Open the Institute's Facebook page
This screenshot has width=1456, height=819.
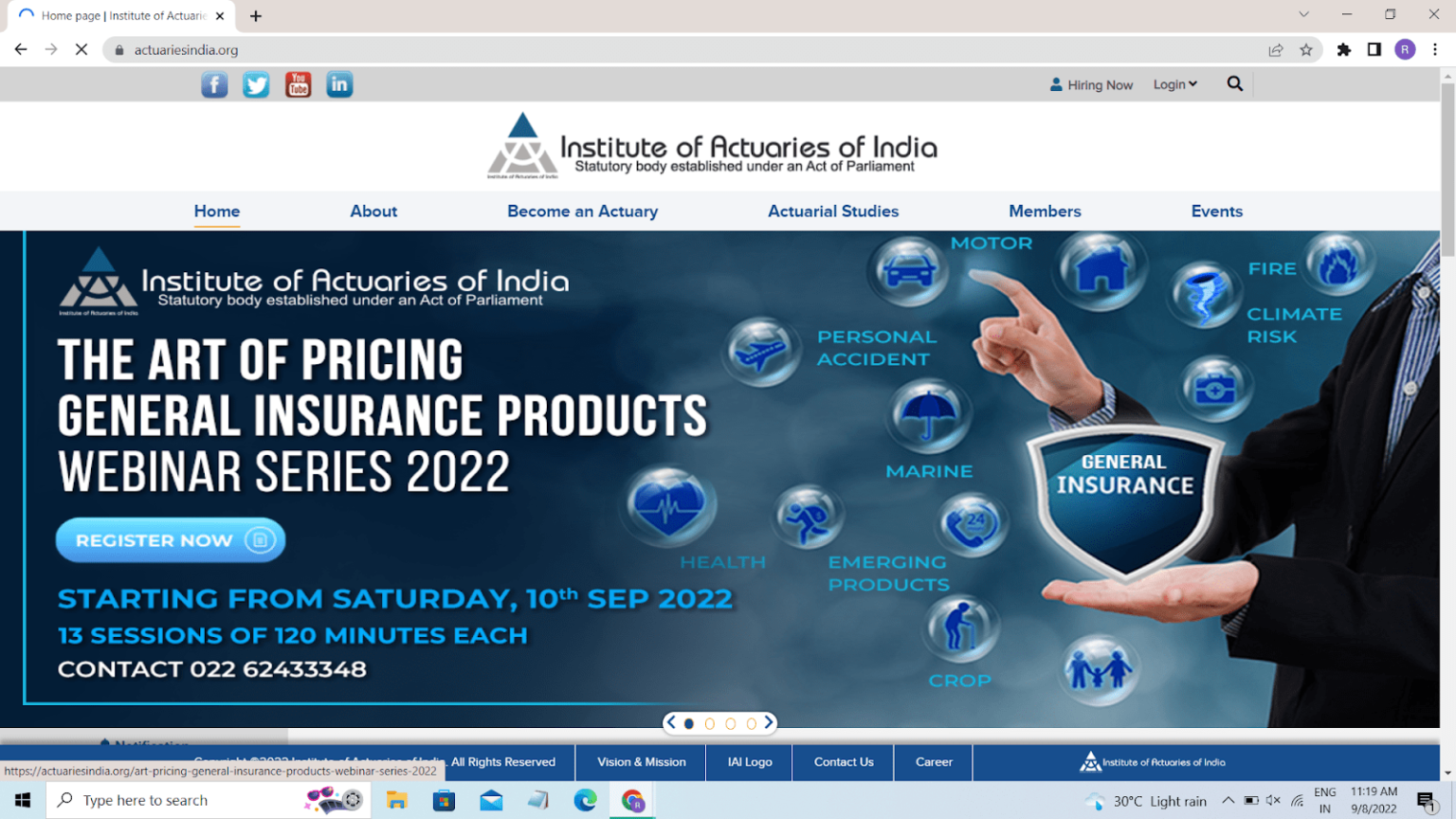214,83
